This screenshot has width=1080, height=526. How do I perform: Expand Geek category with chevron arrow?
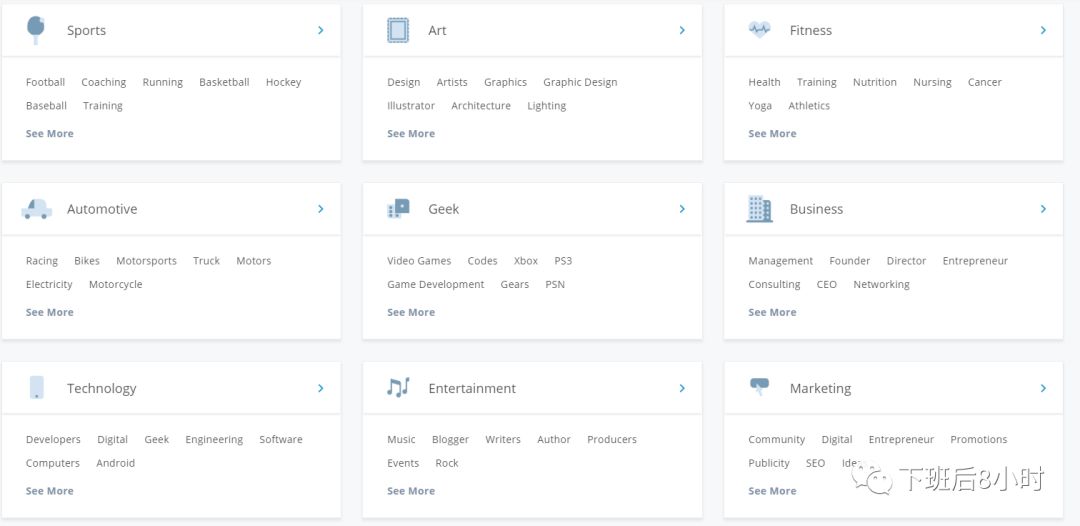[x=682, y=209]
